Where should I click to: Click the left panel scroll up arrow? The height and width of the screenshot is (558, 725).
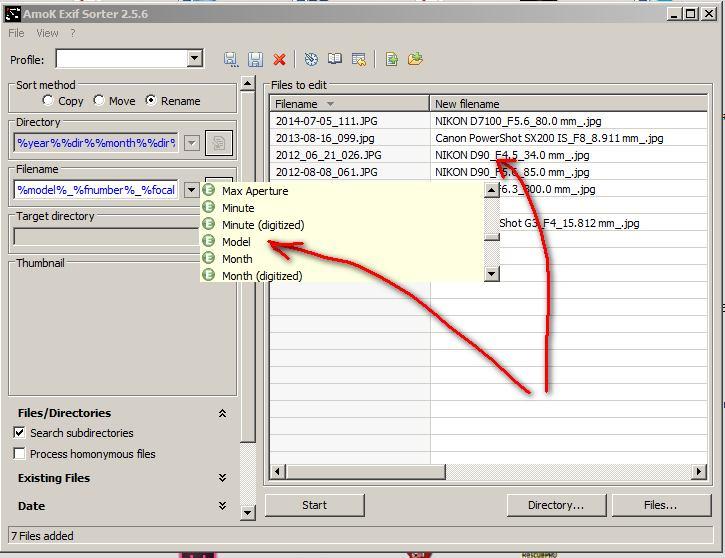(248, 84)
